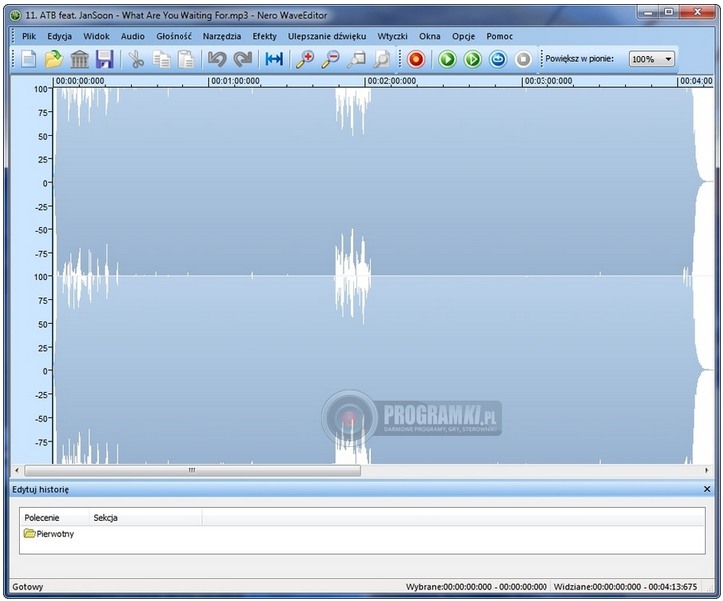Click the Gotowy status text
The height and width of the screenshot is (601, 723).
point(28,587)
